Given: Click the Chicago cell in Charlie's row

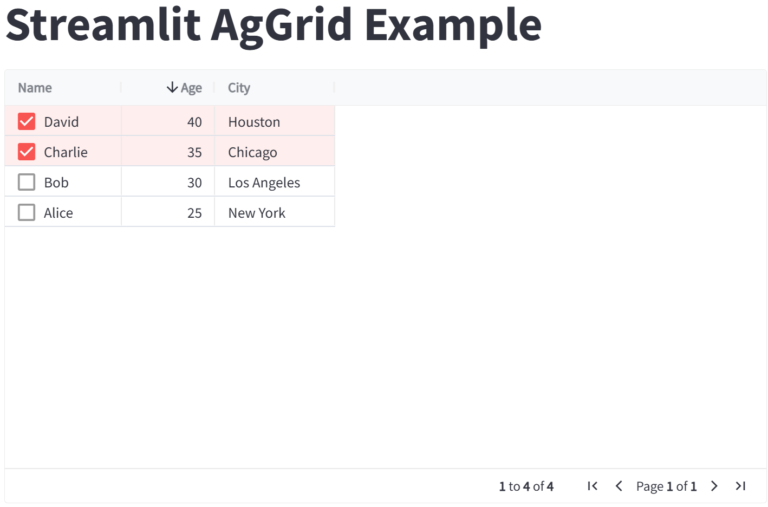Looking at the screenshot, I should pyautogui.click(x=275, y=152).
